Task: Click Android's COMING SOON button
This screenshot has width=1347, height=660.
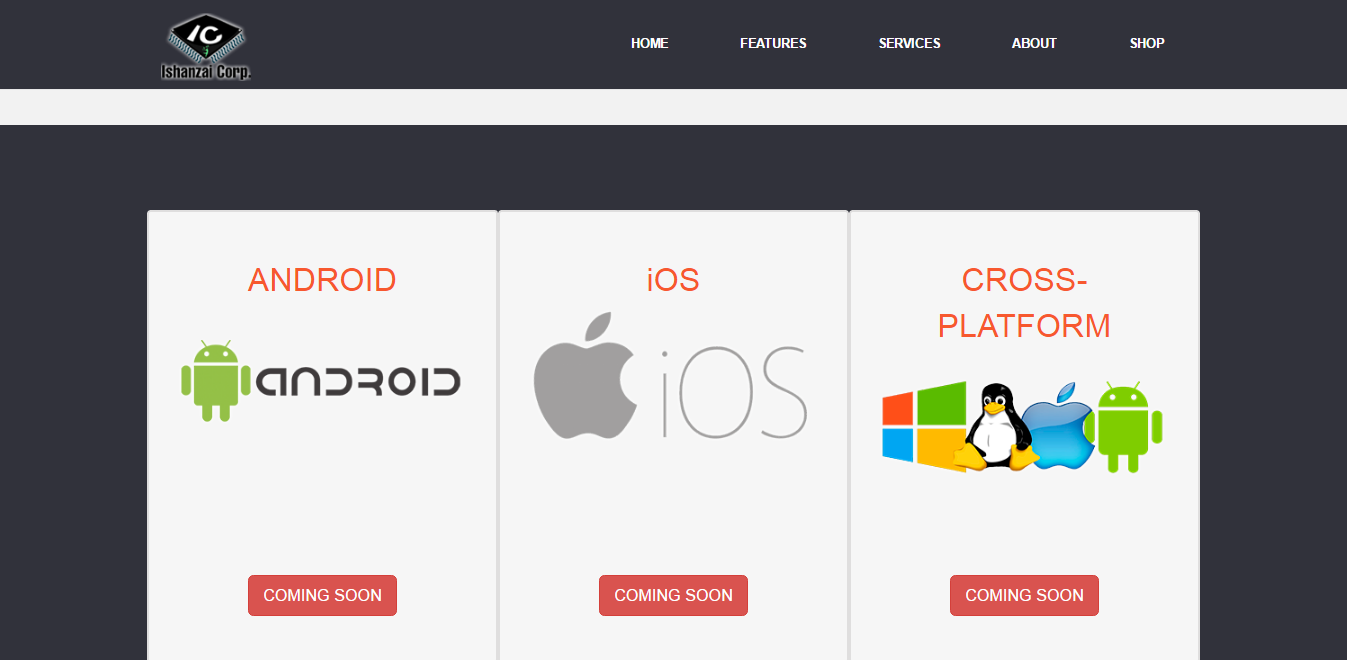Action: point(322,595)
